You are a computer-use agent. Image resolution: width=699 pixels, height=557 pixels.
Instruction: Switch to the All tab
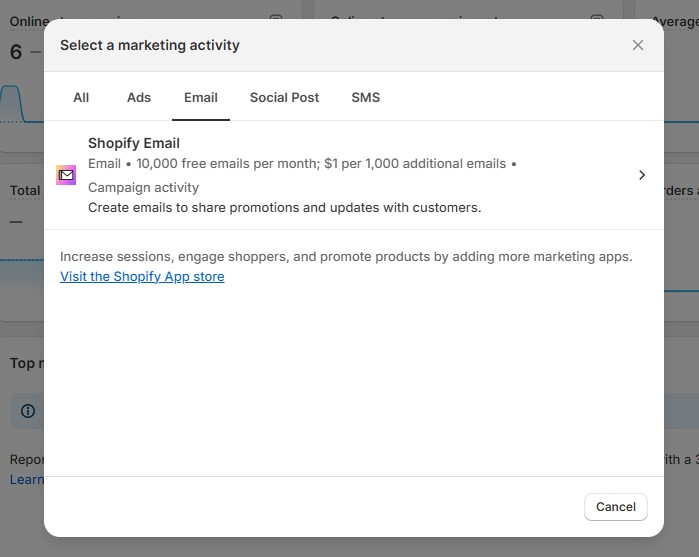coord(81,97)
